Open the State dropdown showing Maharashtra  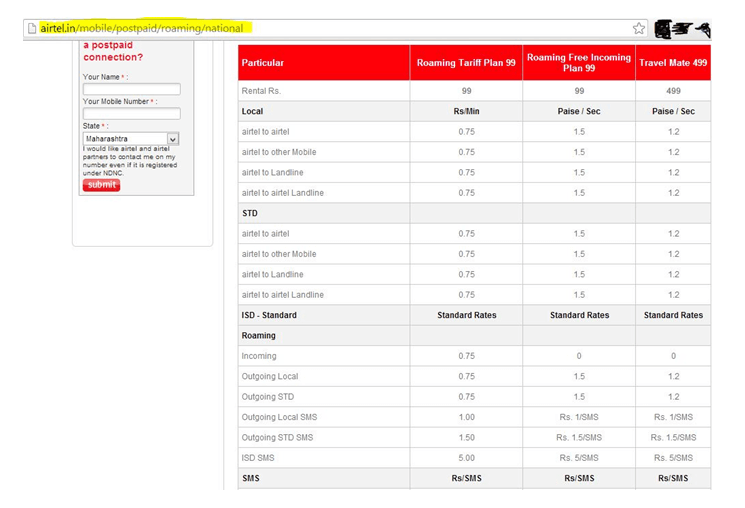[131, 139]
